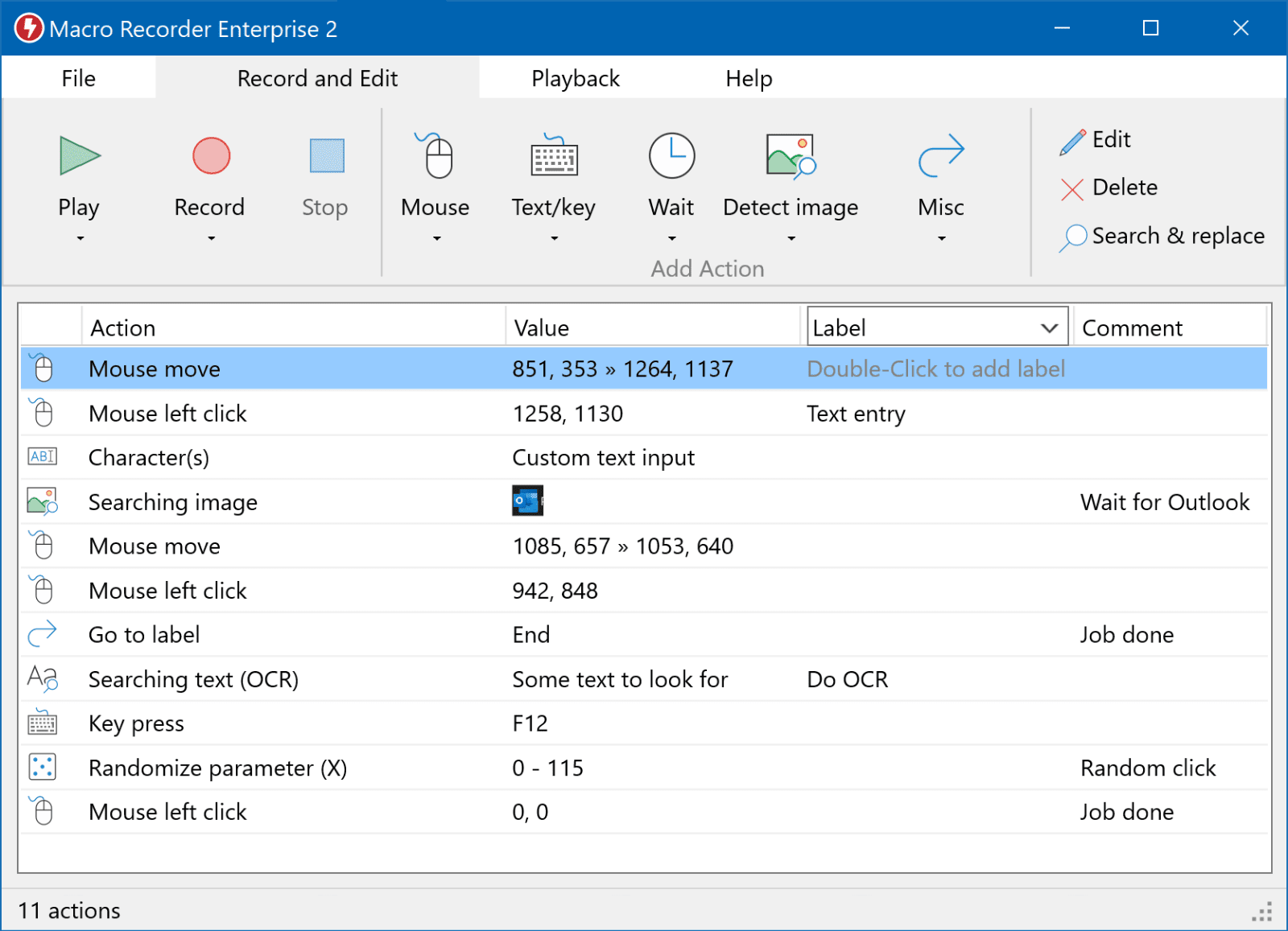Add a Wait action using the clock icon
The image size is (1288, 931).
tap(671, 156)
